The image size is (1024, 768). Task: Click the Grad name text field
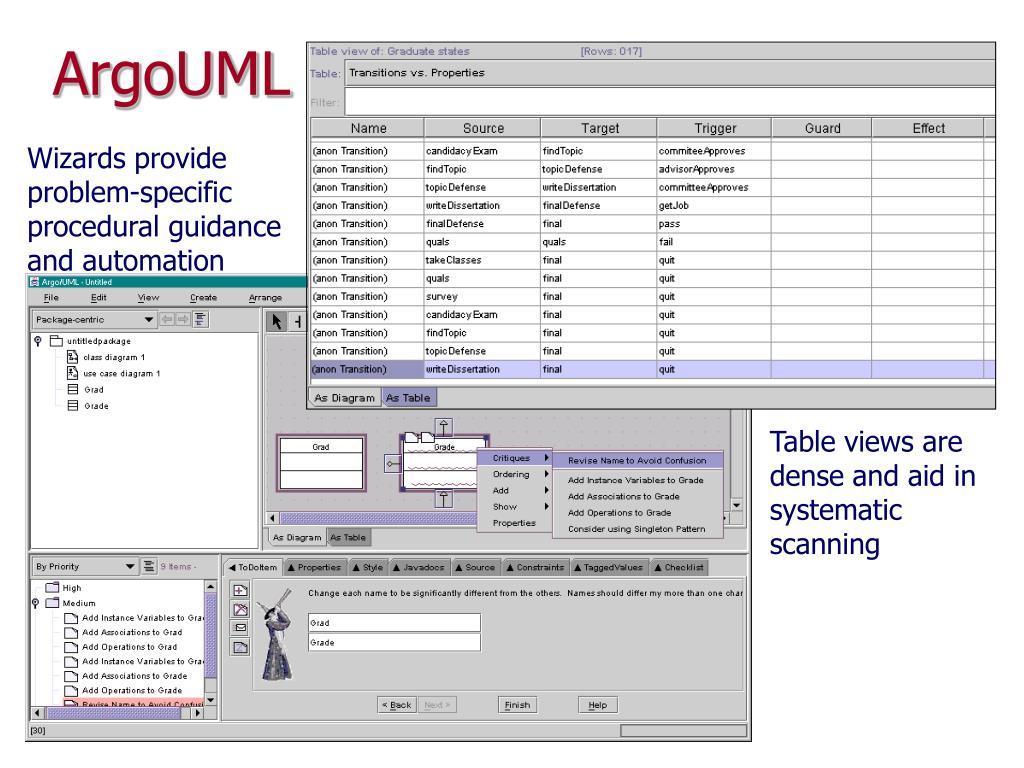pyautogui.click(x=394, y=622)
